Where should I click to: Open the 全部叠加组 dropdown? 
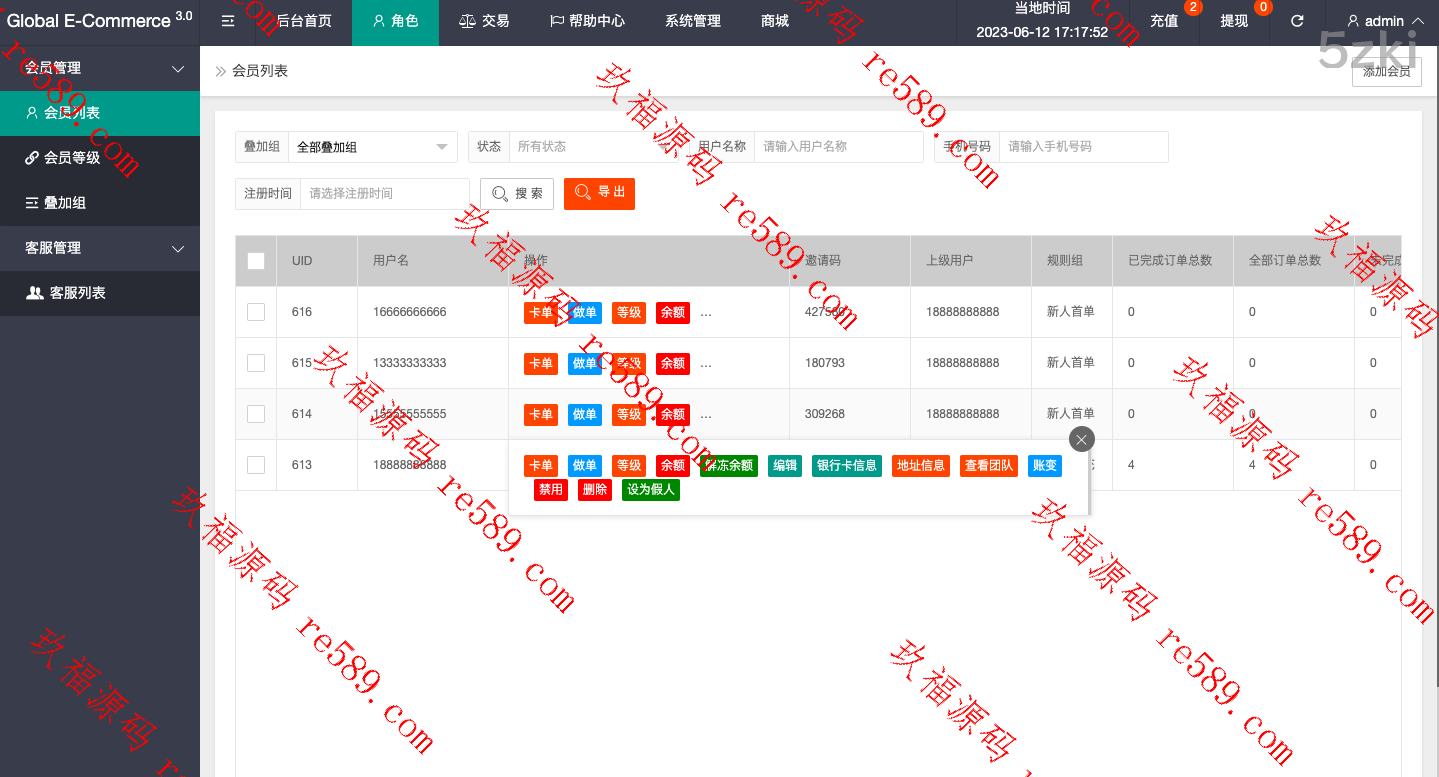coord(372,147)
